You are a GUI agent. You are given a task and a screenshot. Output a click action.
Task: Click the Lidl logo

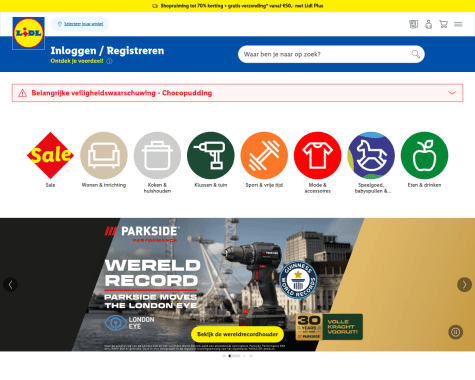[x=28, y=33]
